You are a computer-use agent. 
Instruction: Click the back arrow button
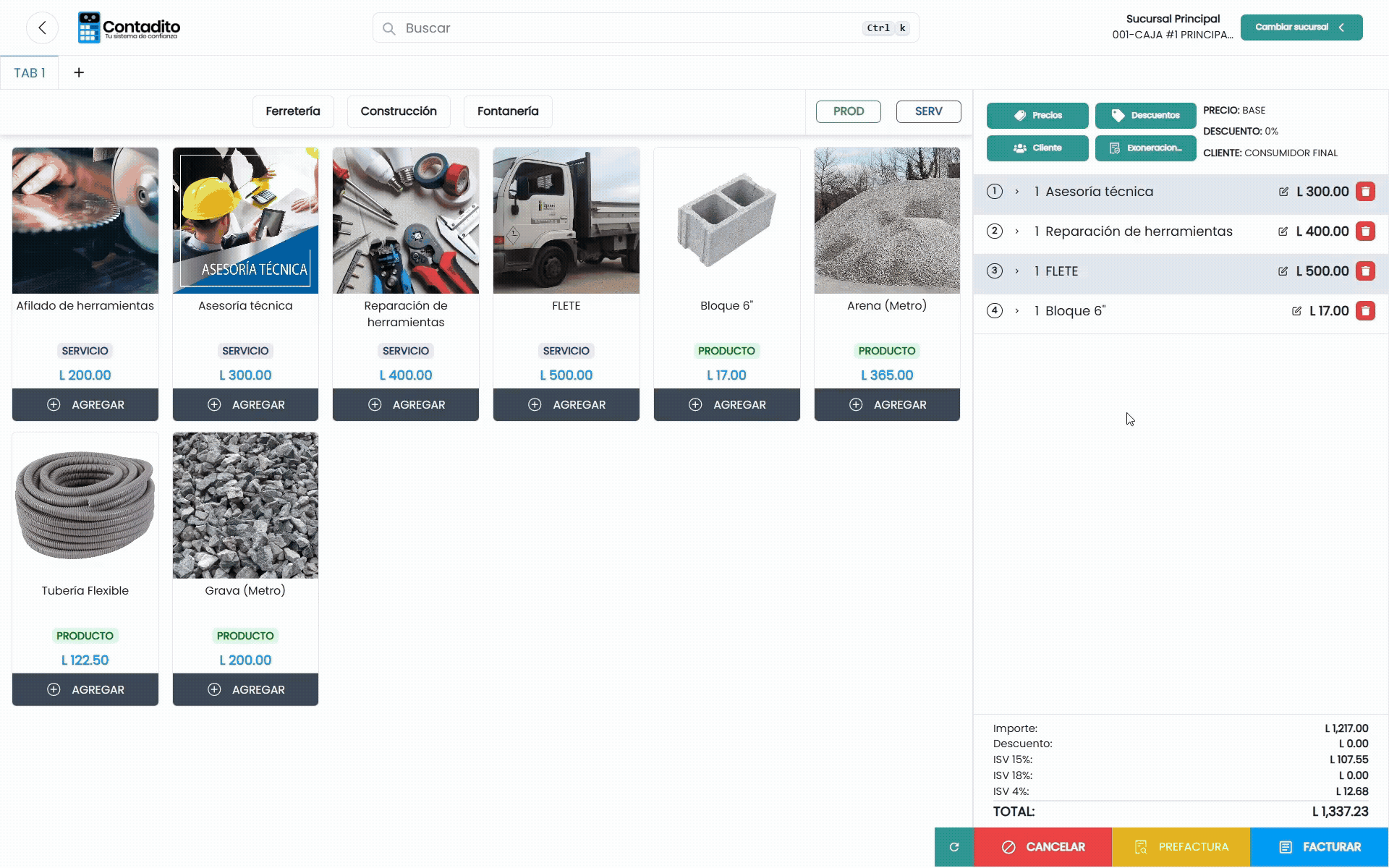pyautogui.click(x=42, y=28)
